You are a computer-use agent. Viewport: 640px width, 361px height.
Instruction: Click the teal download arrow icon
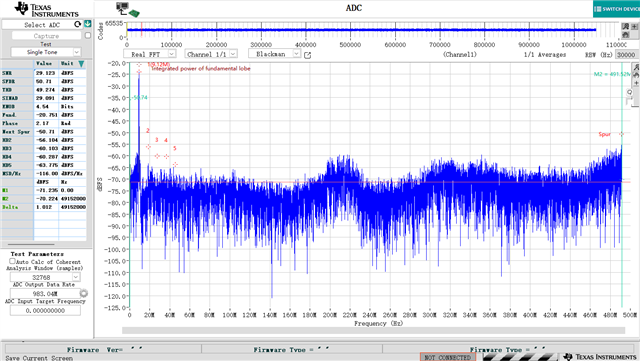[x=88, y=24]
